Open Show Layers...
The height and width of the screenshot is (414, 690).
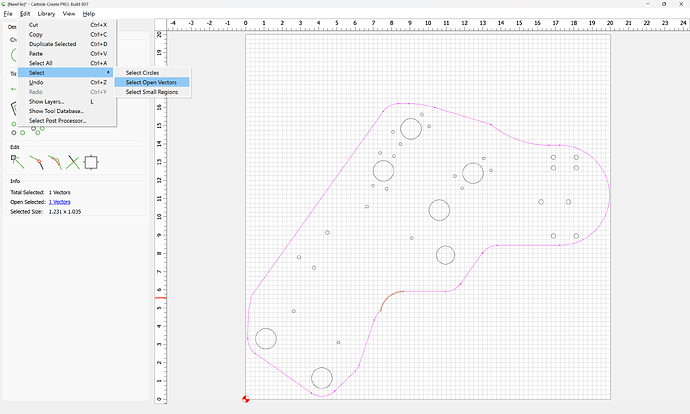[x=67, y=102]
